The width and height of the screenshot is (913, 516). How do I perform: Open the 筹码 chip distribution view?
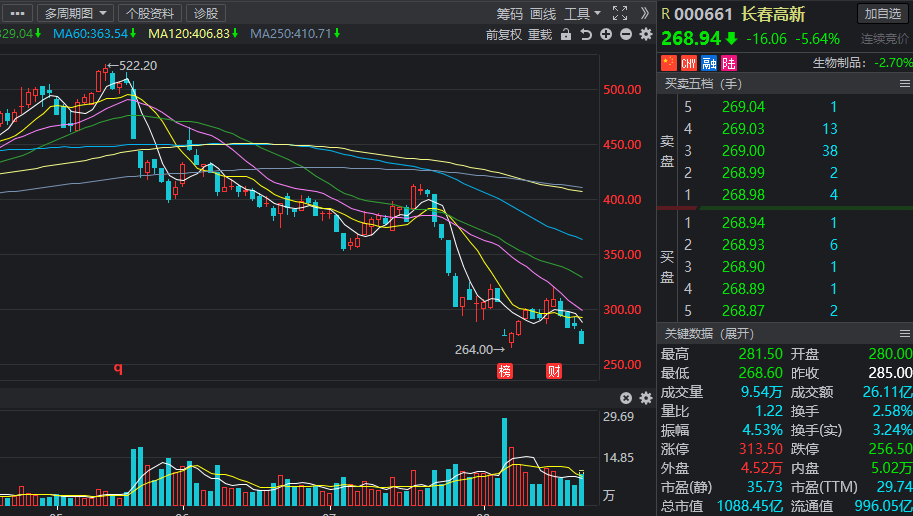(509, 14)
